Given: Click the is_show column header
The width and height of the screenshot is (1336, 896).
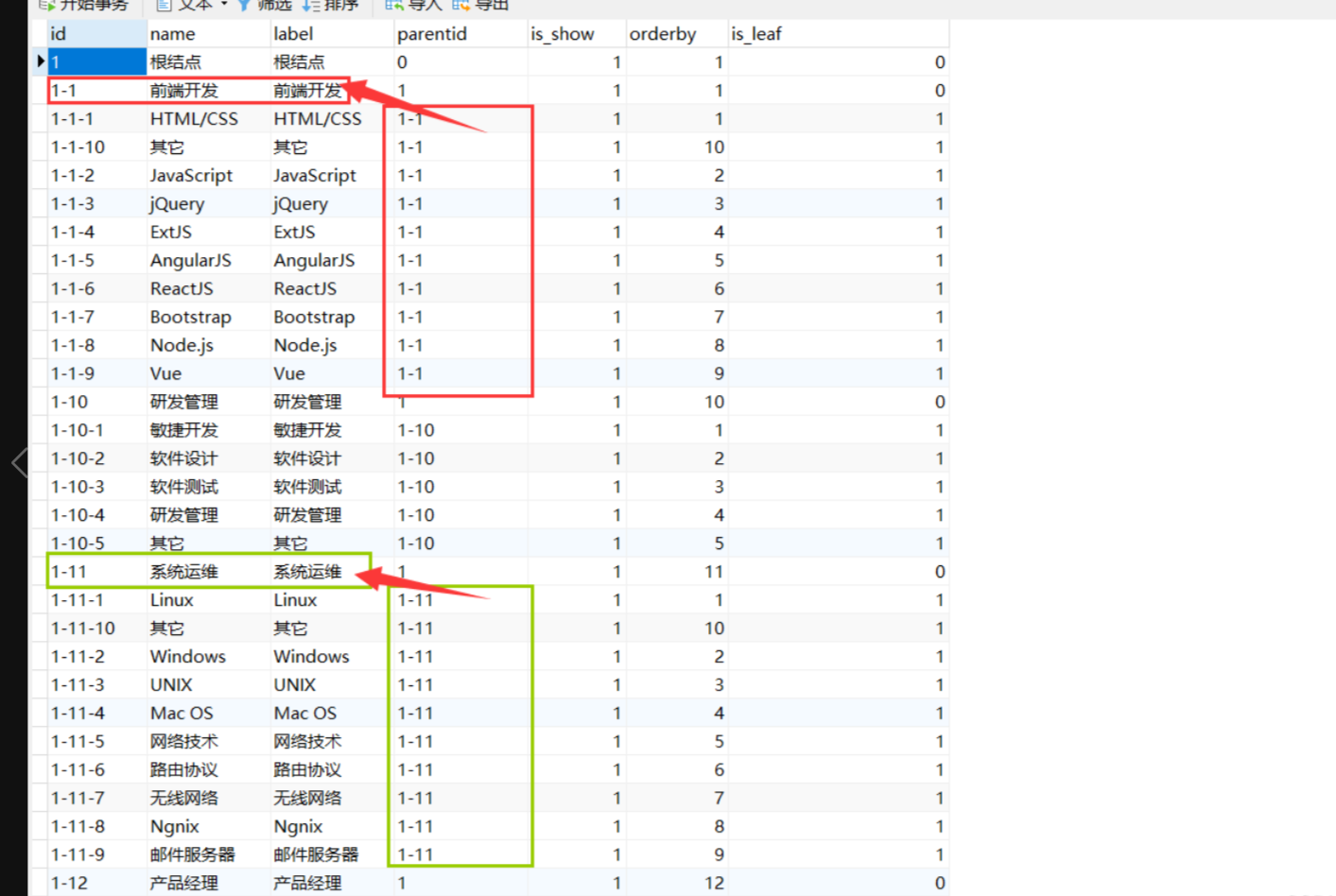Looking at the screenshot, I should pyautogui.click(x=577, y=34).
